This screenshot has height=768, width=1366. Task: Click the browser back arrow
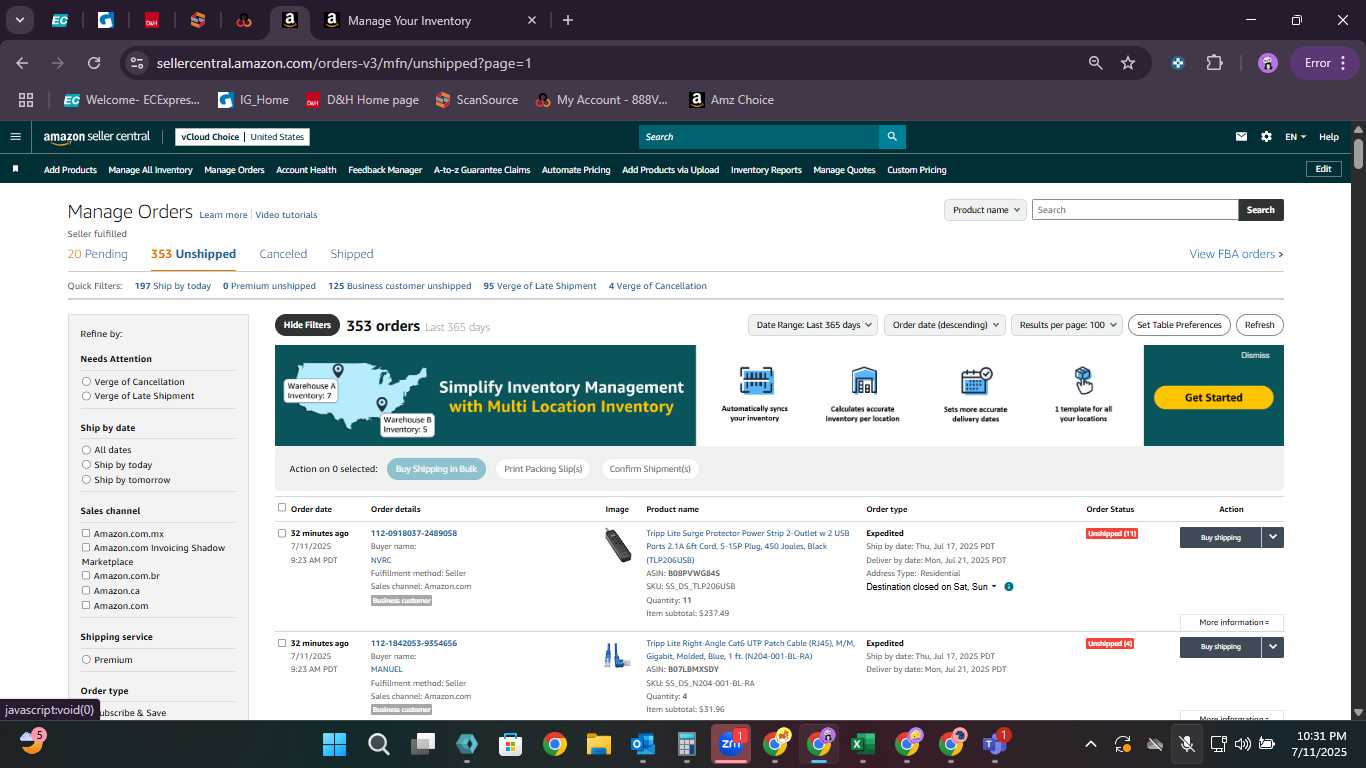click(22, 63)
